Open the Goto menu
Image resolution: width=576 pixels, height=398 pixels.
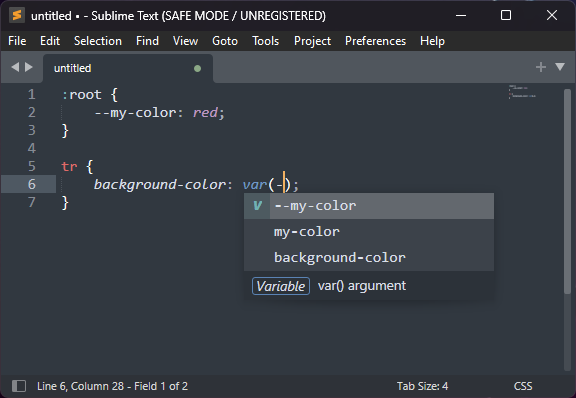point(225,41)
